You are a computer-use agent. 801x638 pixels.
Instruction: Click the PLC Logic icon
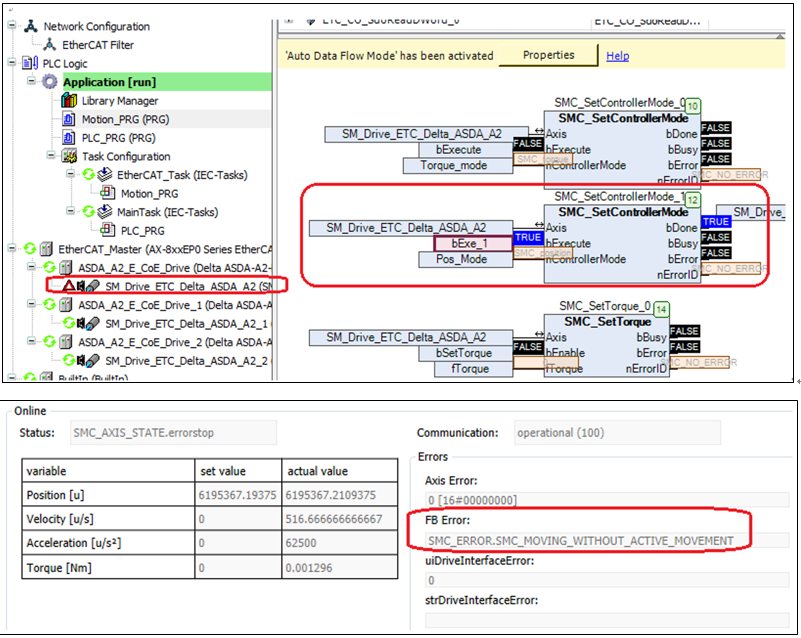coord(29,63)
